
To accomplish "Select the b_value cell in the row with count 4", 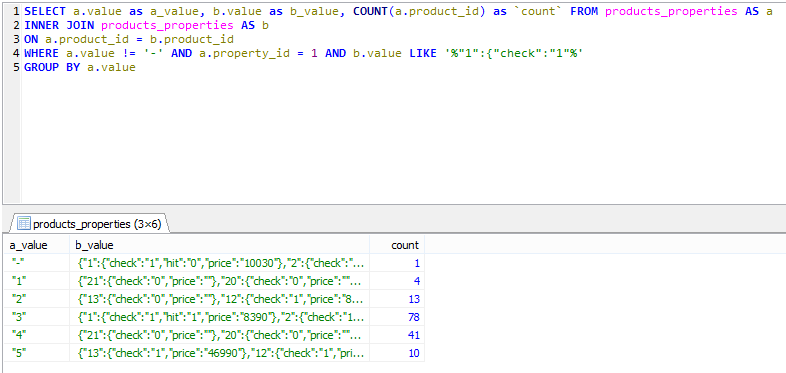I will pyautogui.click(x=220, y=281).
